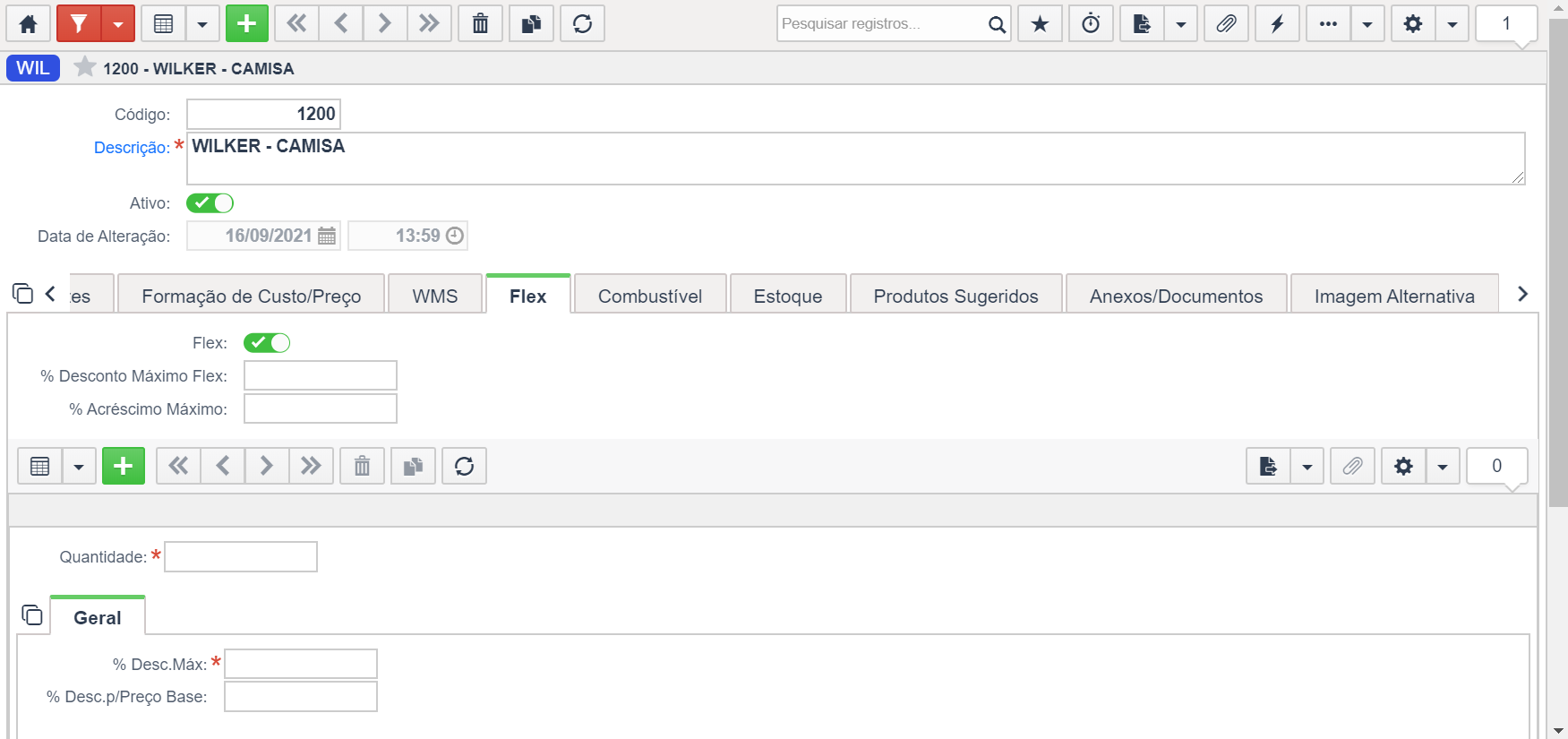Delete record using top trash icon
Screen dimensions: 1568x739
click(x=481, y=24)
